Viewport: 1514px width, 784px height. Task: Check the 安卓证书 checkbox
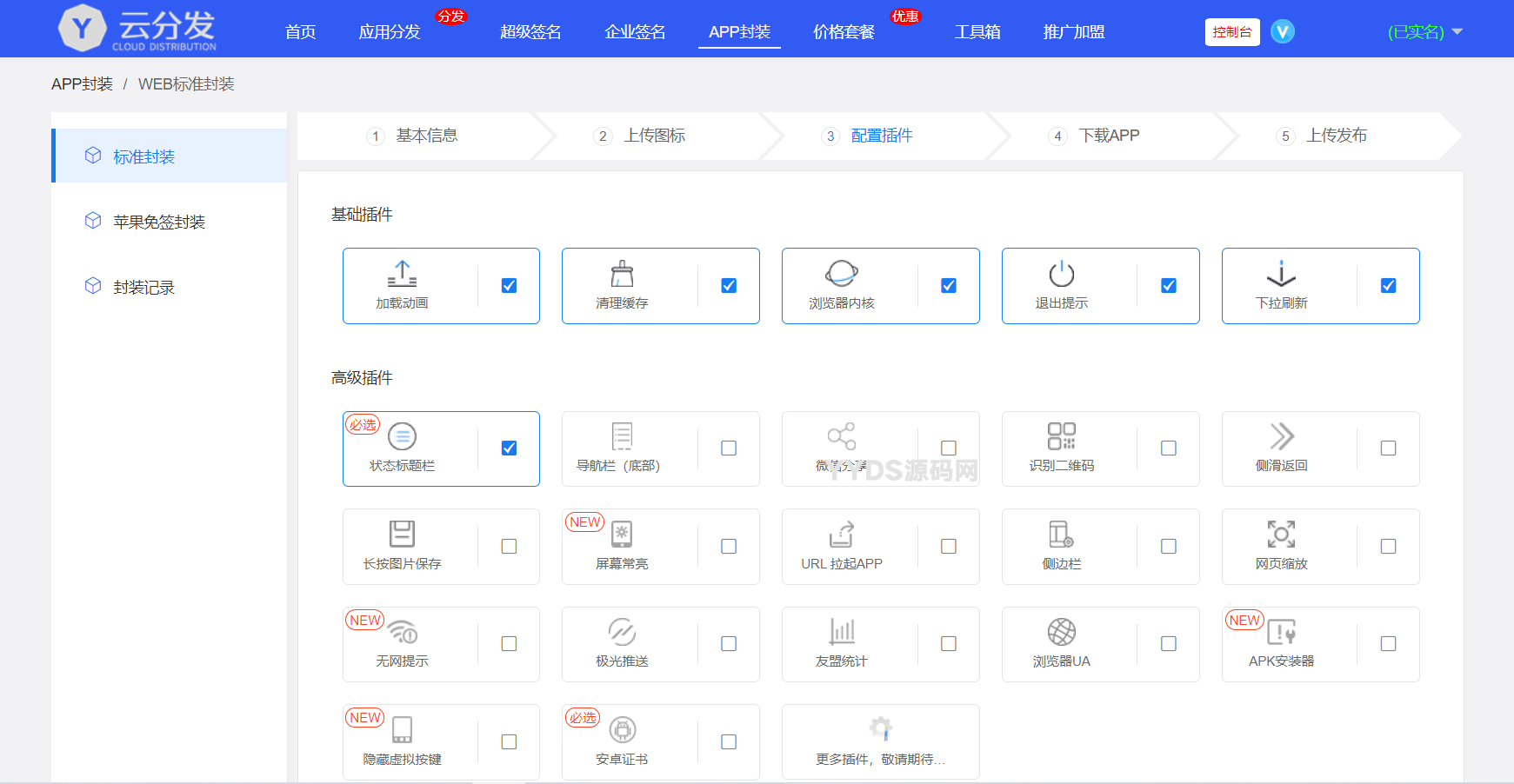click(729, 741)
